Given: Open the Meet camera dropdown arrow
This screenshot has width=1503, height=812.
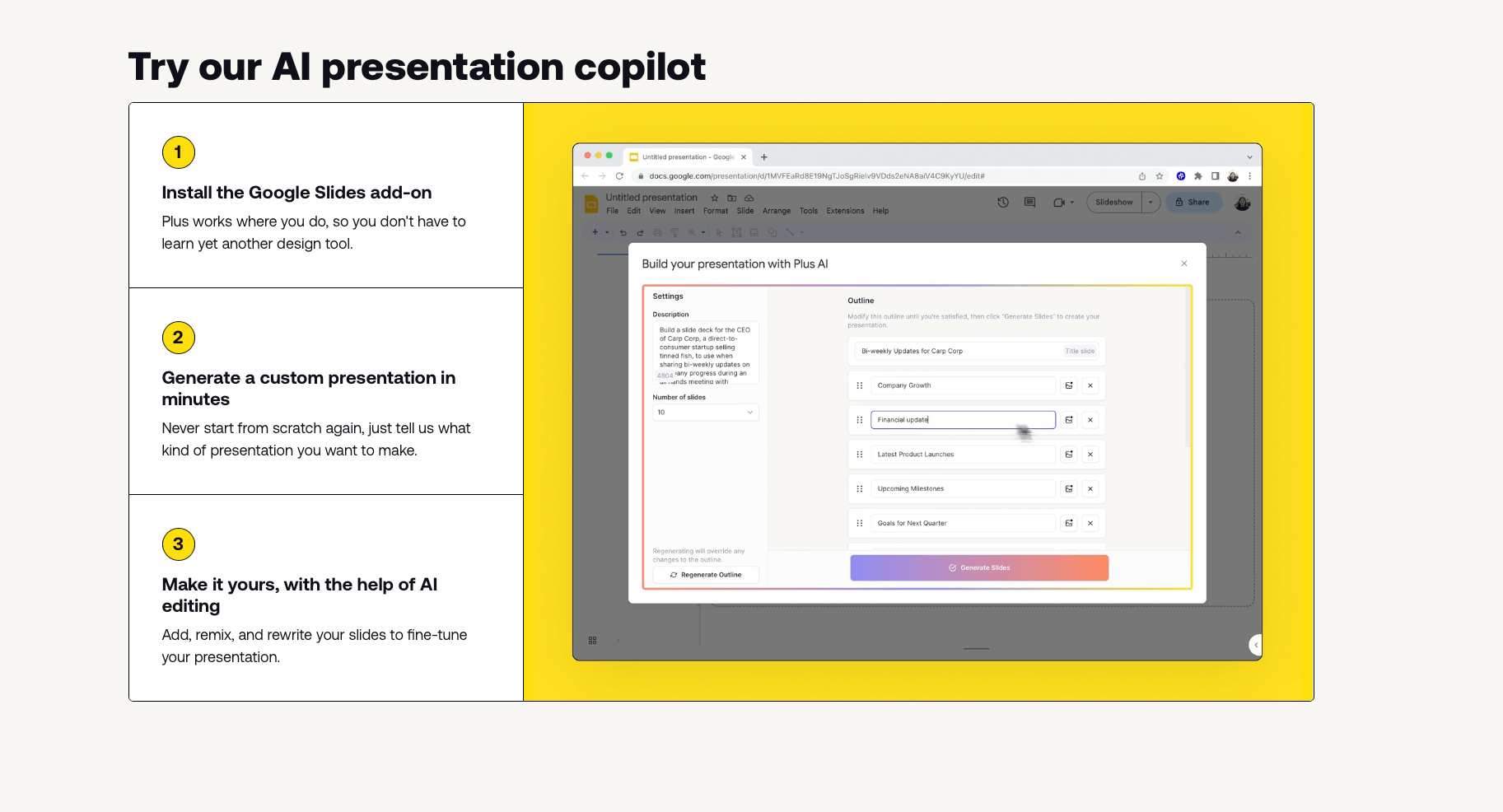Looking at the screenshot, I should [1072, 203].
